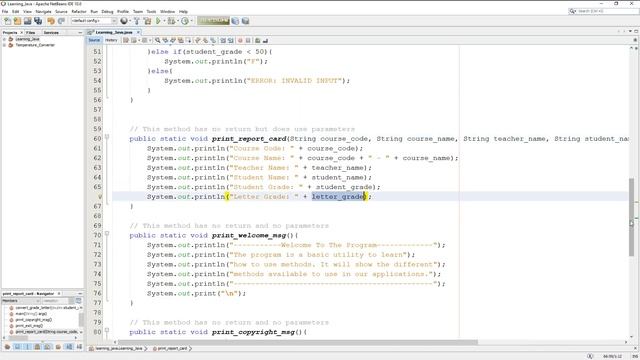Screen dimensions: 640x360
Task: Click the Undo toolbar icon
Action: coord(51,21)
